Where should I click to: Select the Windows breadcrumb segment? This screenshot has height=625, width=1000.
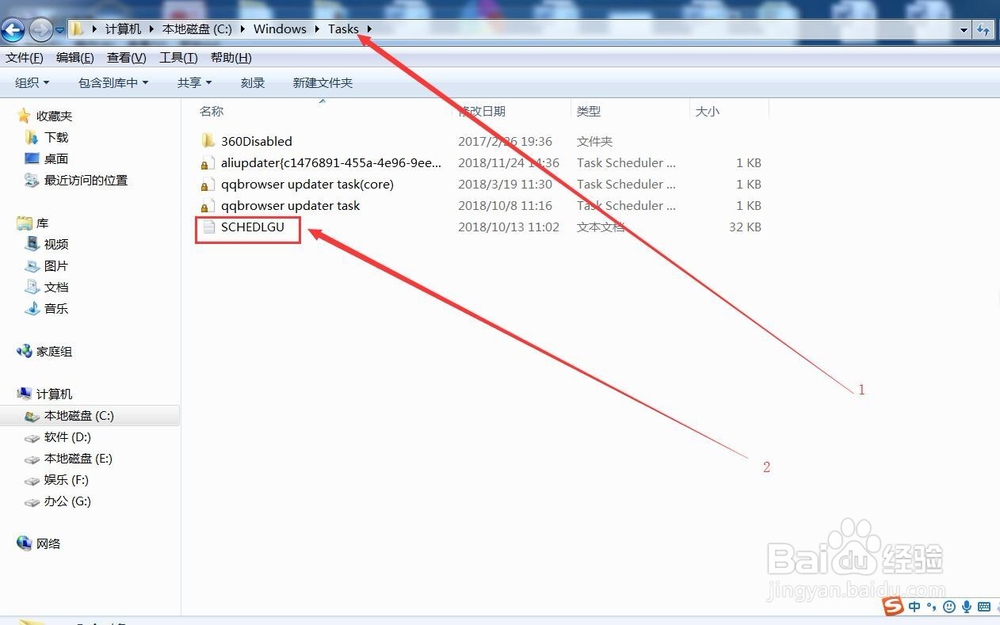(x=280, y=29)
